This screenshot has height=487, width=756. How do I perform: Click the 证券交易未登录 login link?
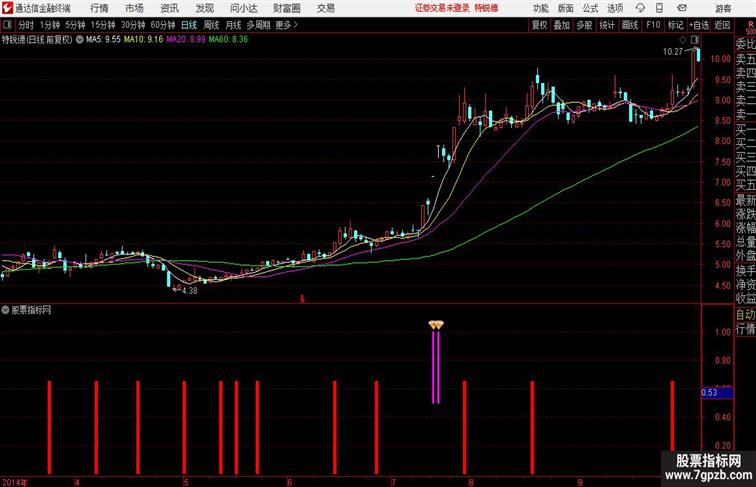pyautogui.click(x=442, y=8)
